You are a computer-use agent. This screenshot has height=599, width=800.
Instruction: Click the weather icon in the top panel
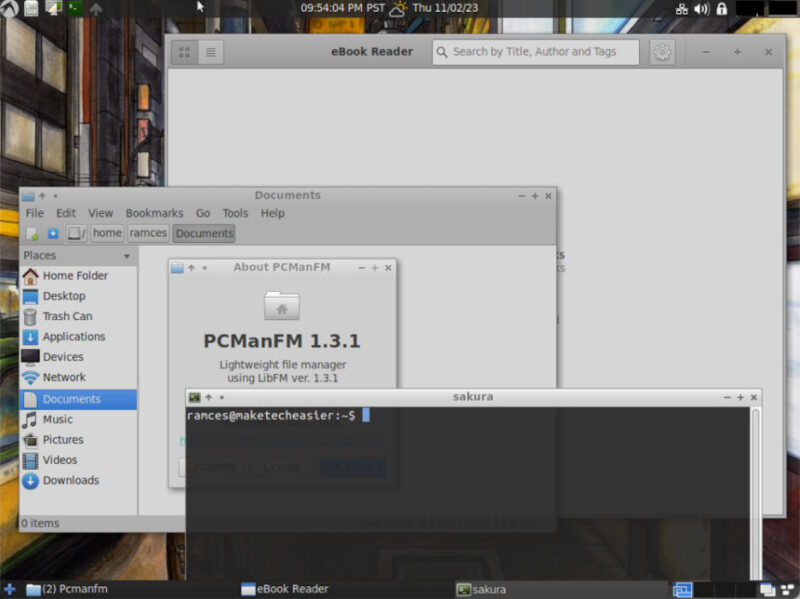pyautogui.click(x=399, y=8)
